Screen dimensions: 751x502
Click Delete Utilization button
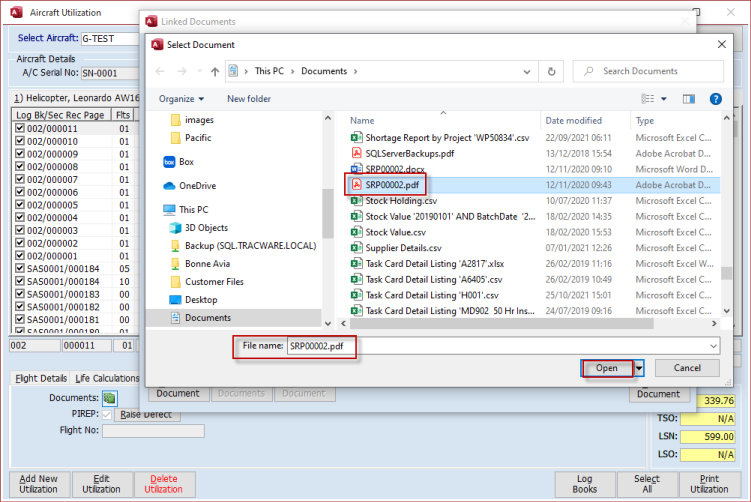[163, 484]
